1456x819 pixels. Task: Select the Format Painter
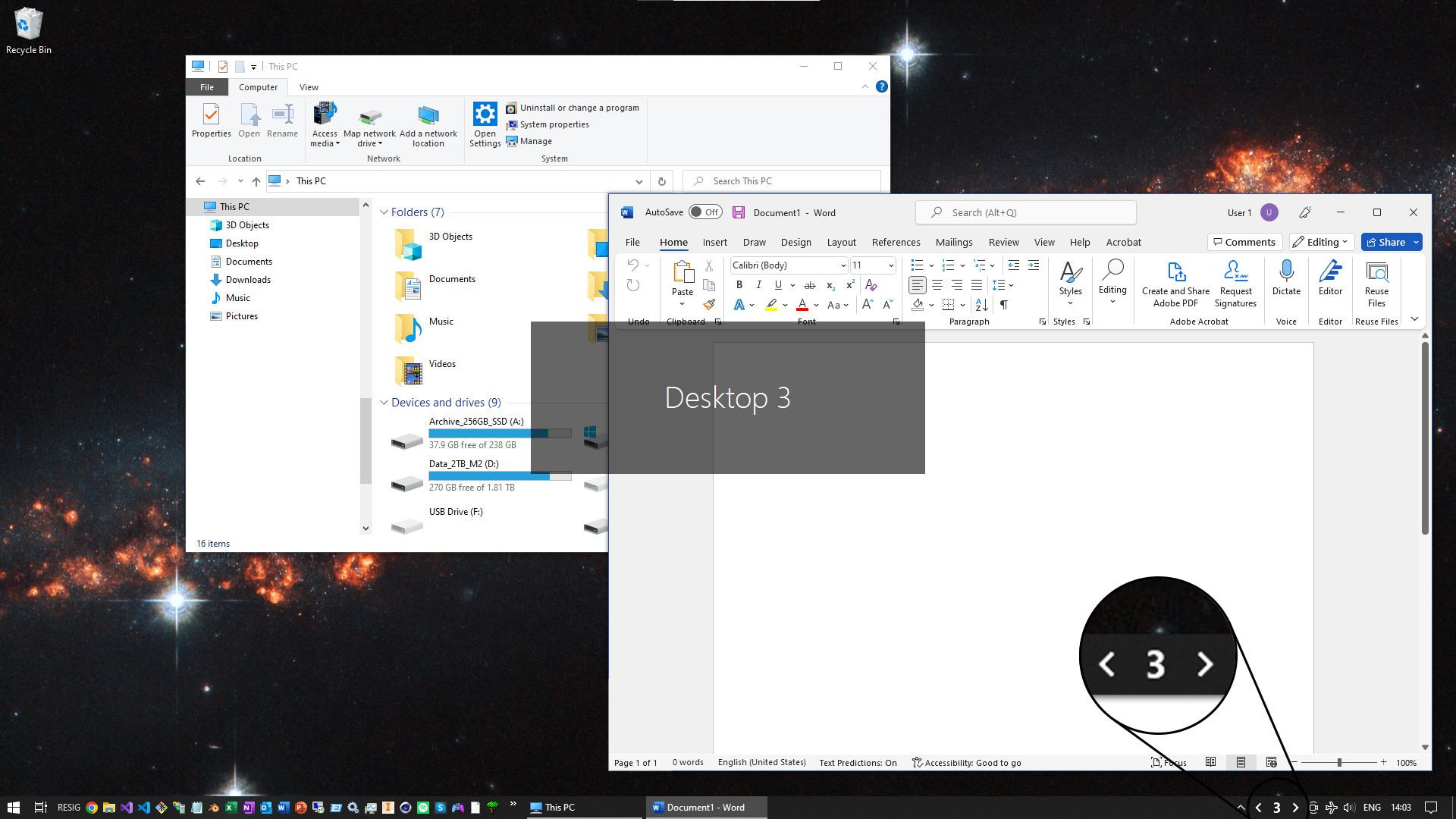[709, 304]
